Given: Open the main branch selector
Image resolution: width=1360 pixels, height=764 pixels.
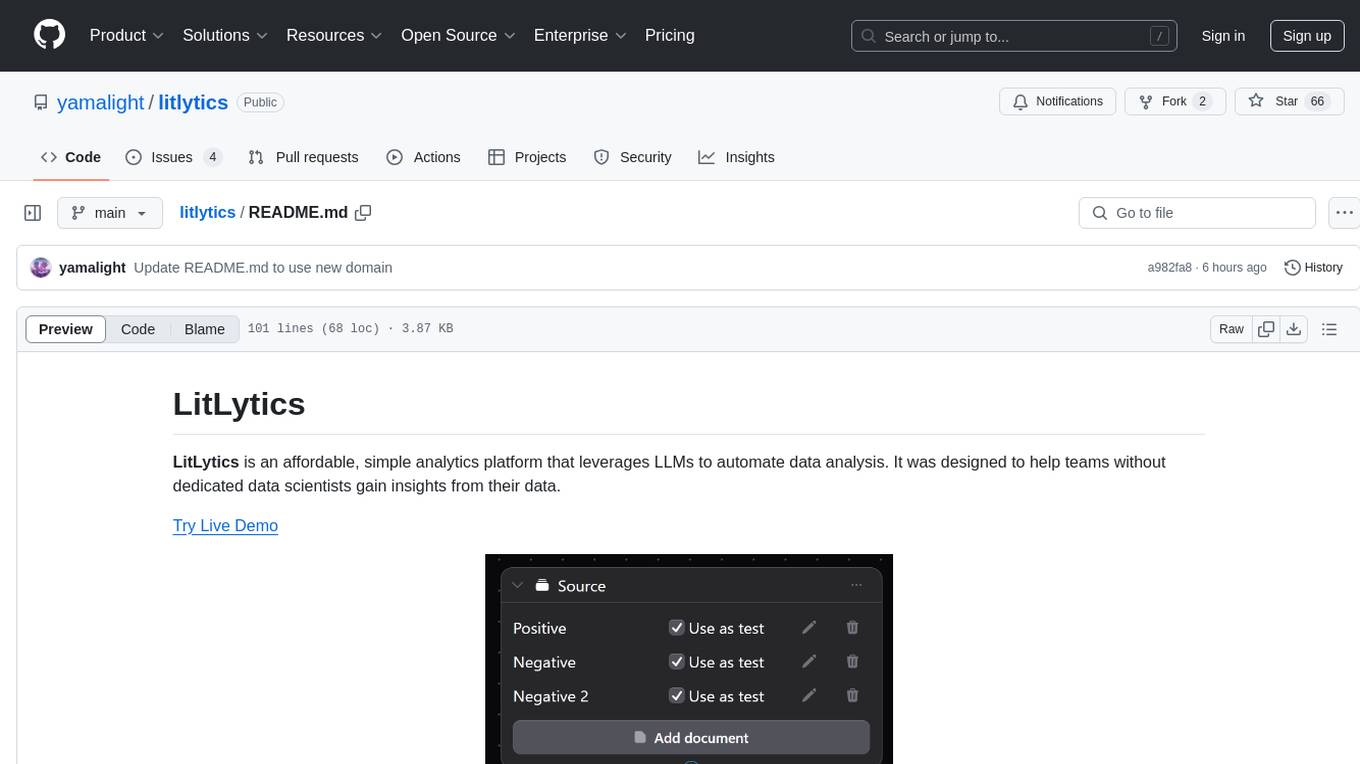Looking at the screenshot, I should tap(109, 213).
